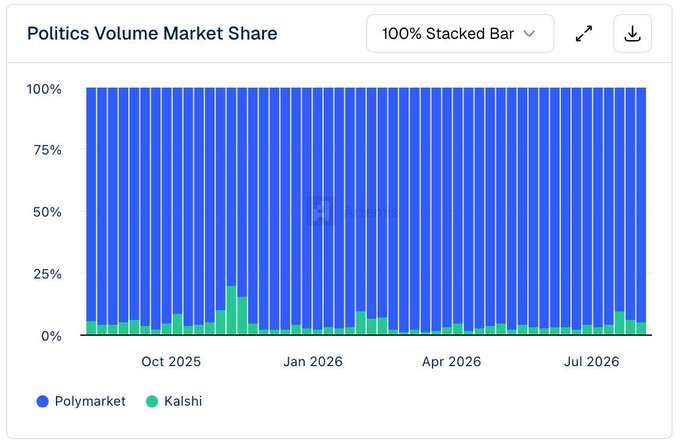Click the Apr 2026 axis label
The width and height of the screenshot is (680, 444).
(451, 361)
